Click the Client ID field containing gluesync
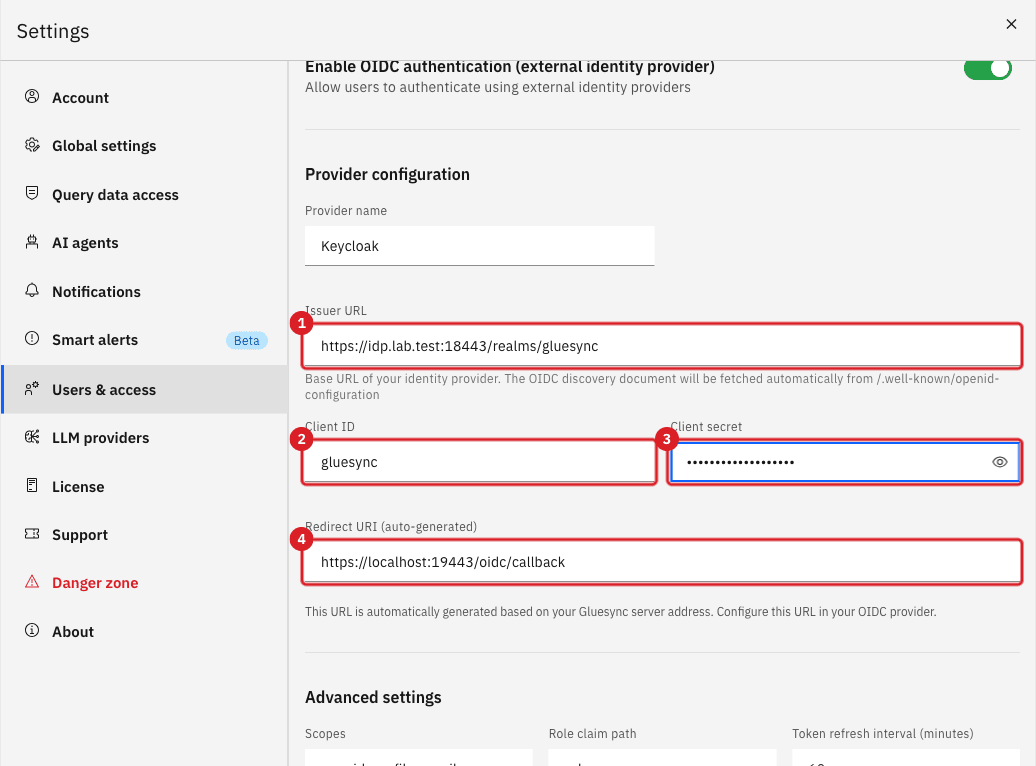 coord(479,462)
